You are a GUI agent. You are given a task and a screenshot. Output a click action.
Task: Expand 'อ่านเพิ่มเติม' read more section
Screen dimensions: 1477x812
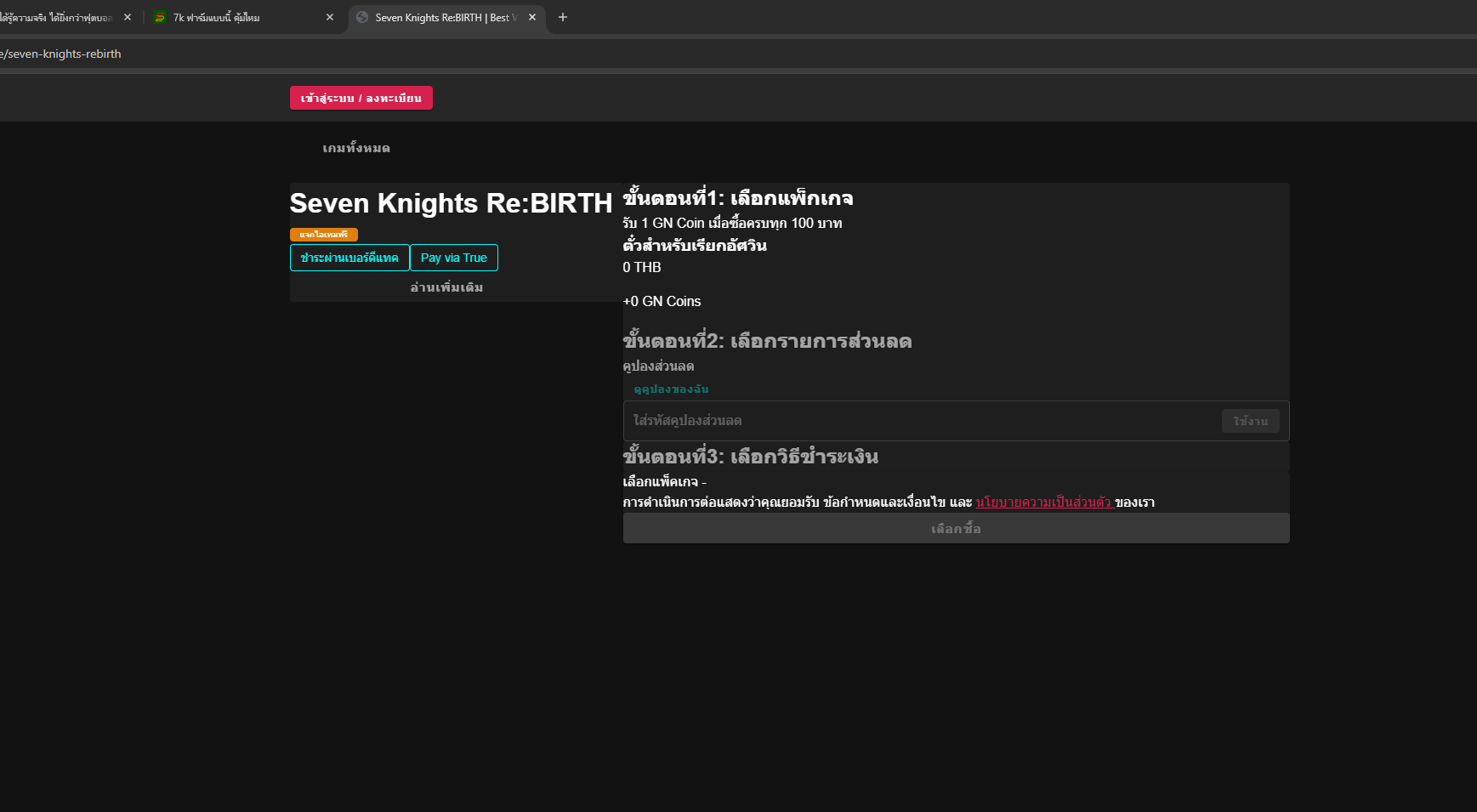tap(446, 287)
